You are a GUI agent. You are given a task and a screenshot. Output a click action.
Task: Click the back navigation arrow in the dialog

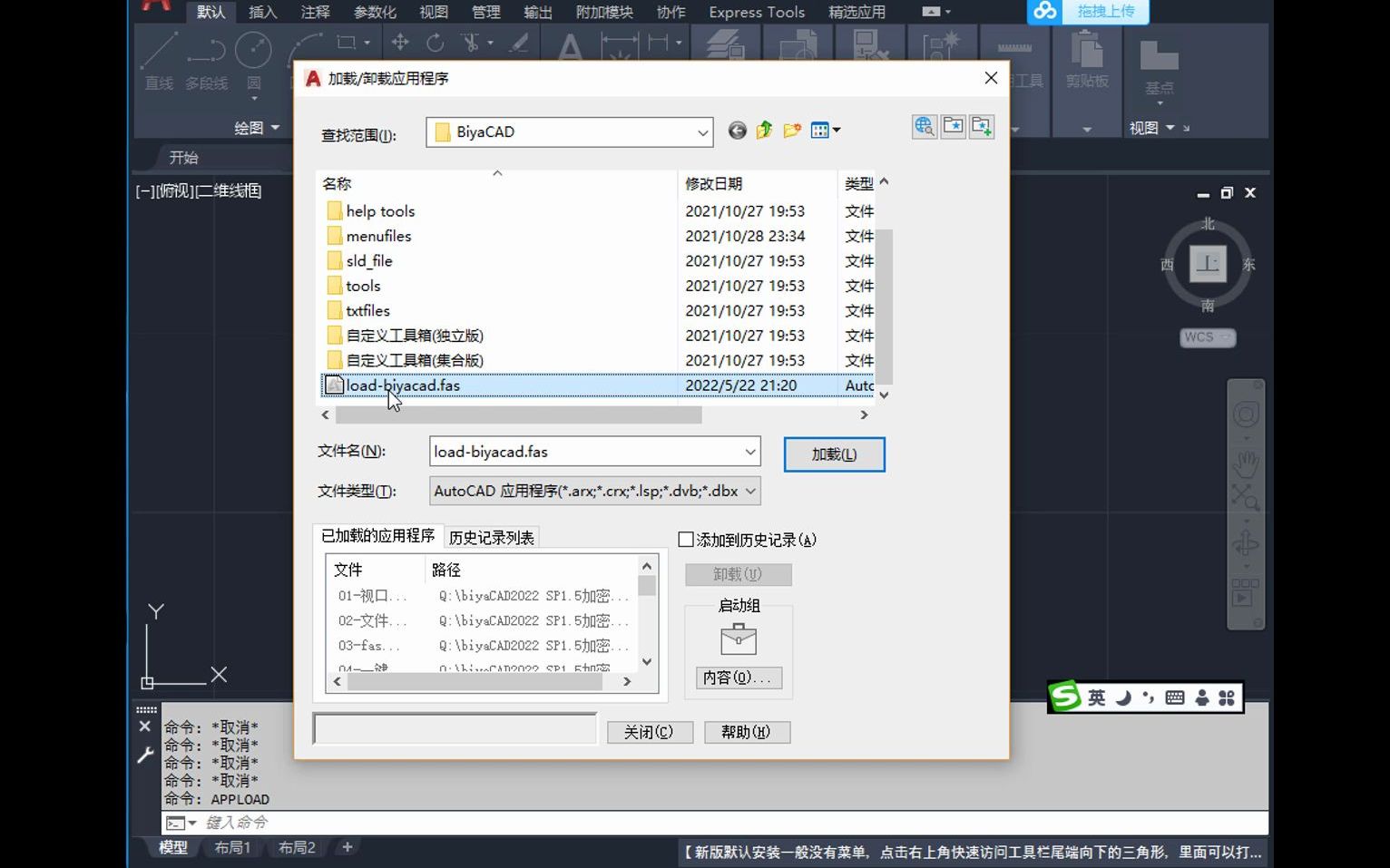pyautogui.click(x=737, y=131)
